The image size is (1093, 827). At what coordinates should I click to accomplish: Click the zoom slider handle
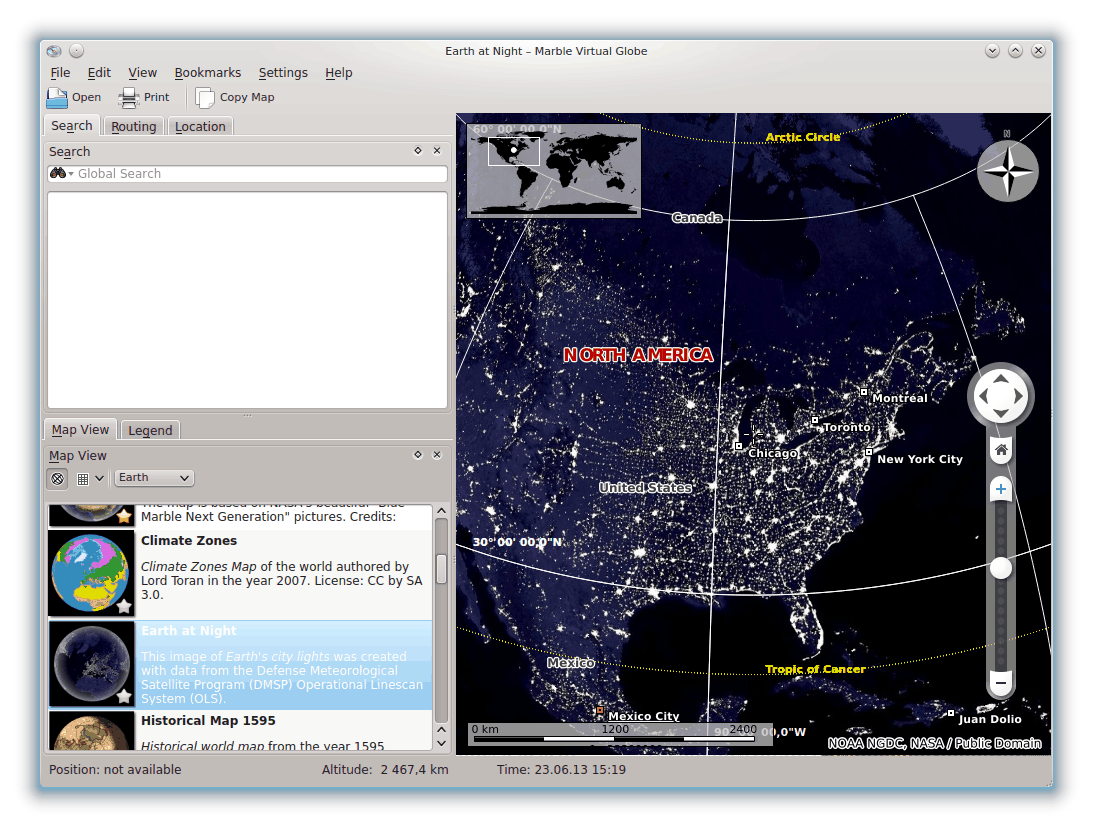click(1001, 568)
